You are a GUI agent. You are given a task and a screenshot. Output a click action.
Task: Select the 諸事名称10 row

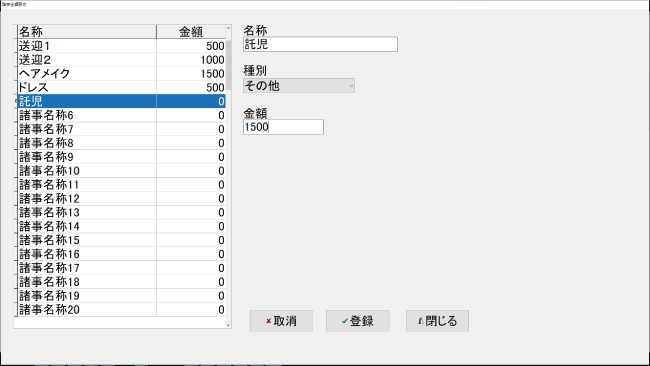tap(121, 171)
